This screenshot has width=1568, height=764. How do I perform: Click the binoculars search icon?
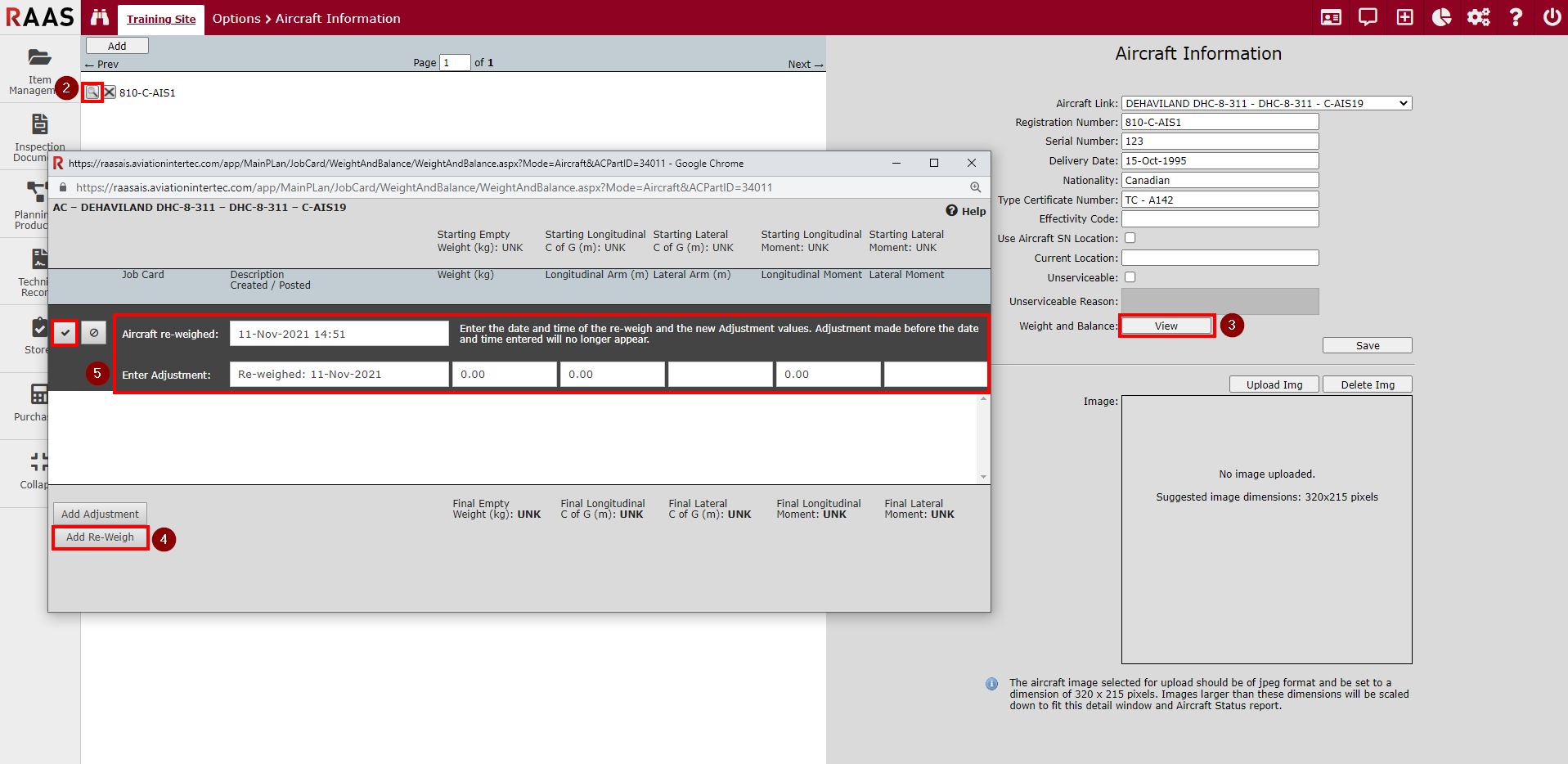[x=100, y=17]
